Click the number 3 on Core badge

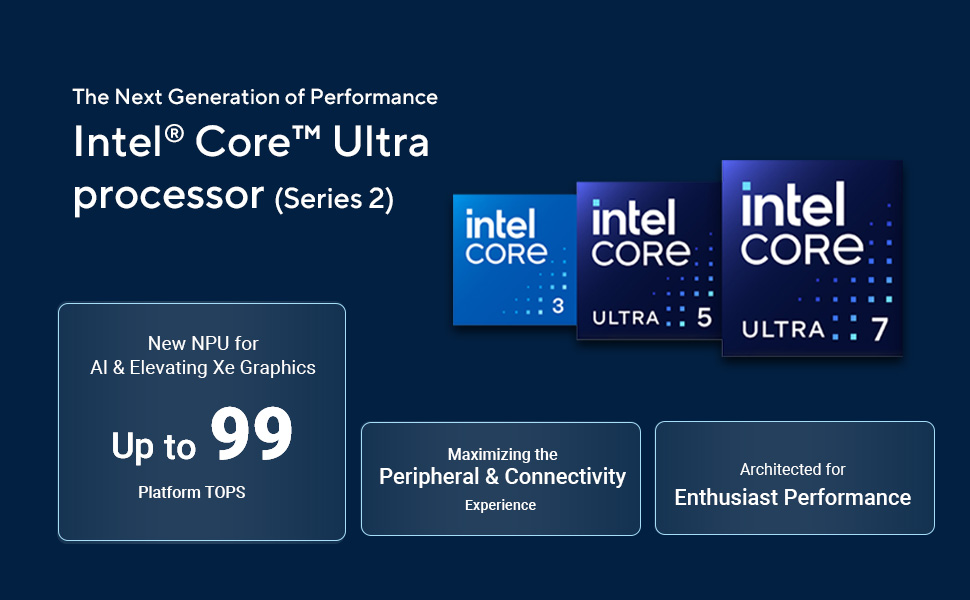558,306
